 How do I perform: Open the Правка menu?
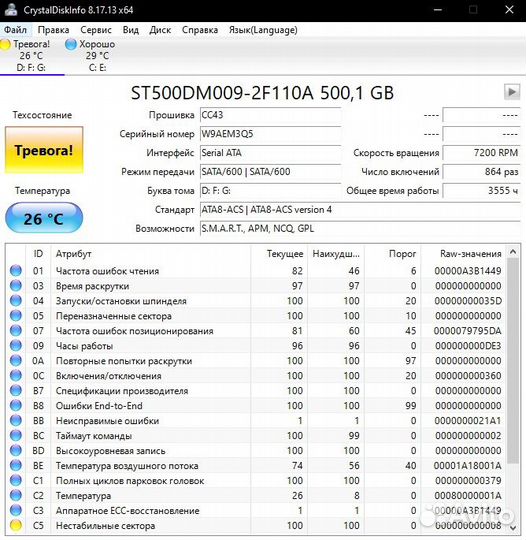point(53,30)
